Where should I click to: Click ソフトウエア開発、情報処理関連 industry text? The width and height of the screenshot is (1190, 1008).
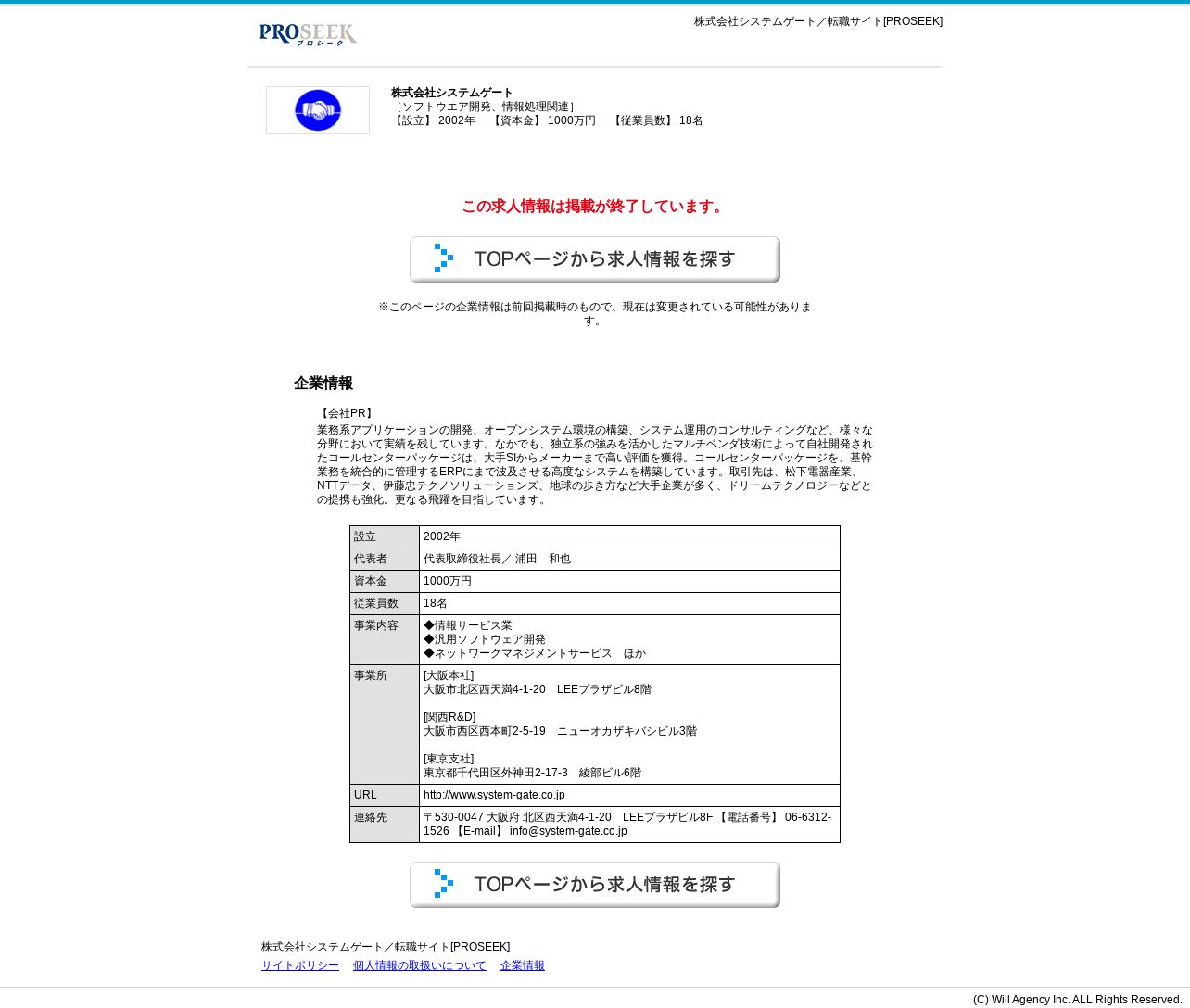485,107
